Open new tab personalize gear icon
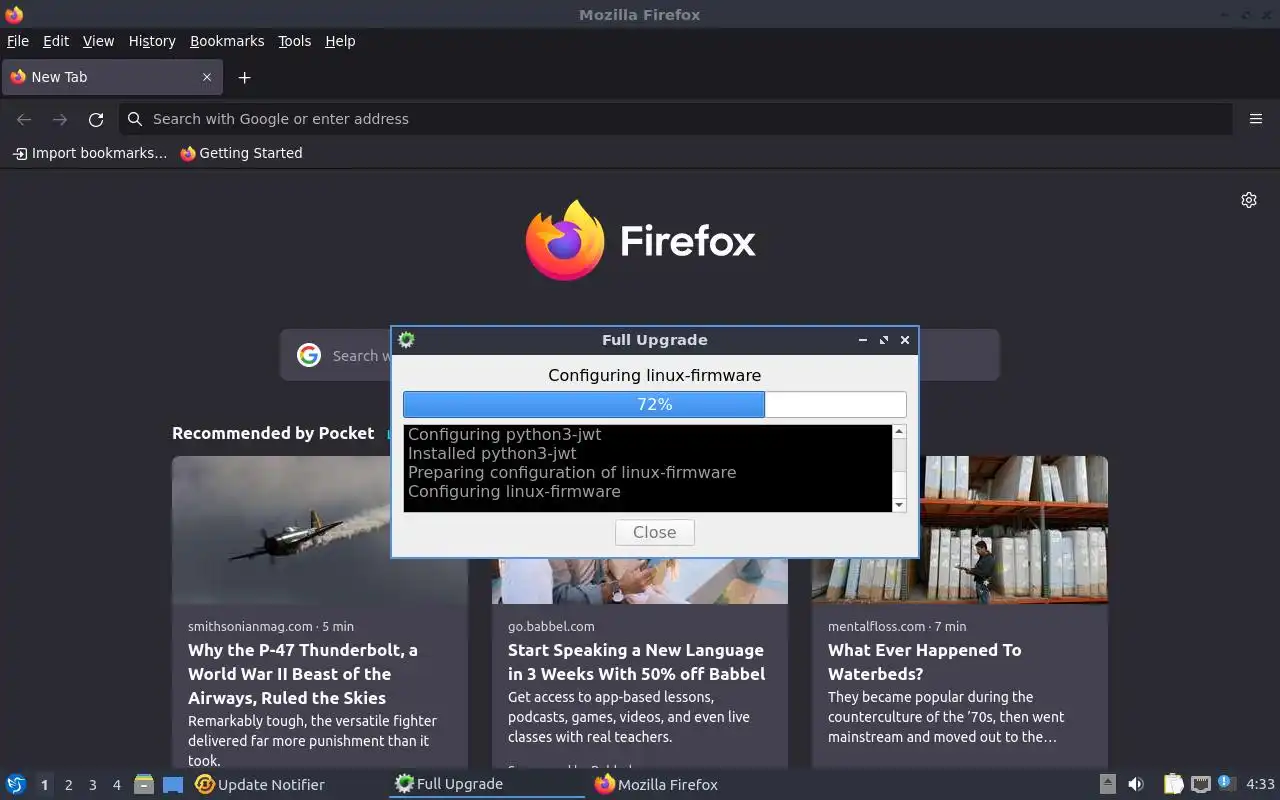1280x800 pixels. pyautogui.click(x=1249, y=200)
